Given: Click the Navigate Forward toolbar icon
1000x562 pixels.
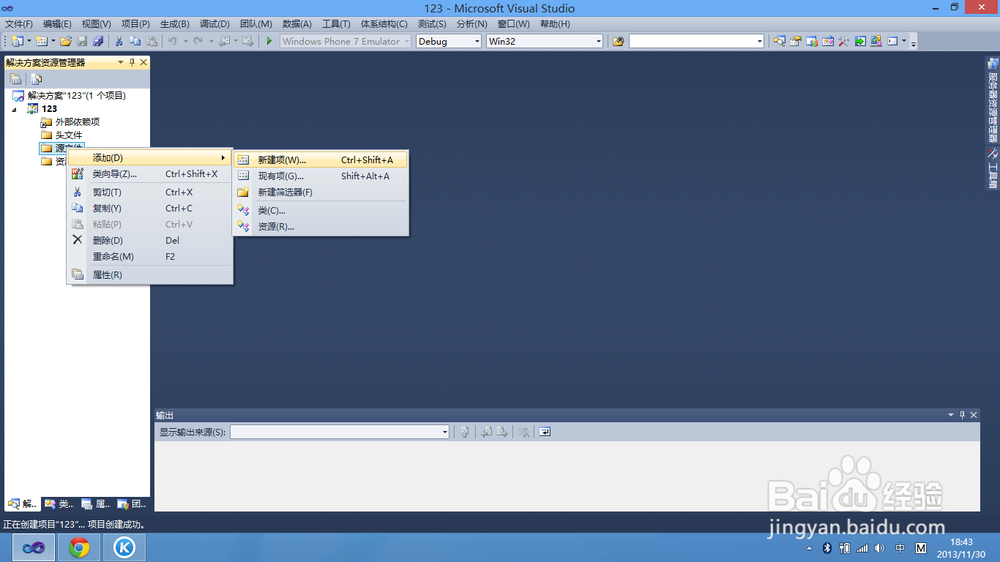Looking at the screenshot, I should (247, 41).
